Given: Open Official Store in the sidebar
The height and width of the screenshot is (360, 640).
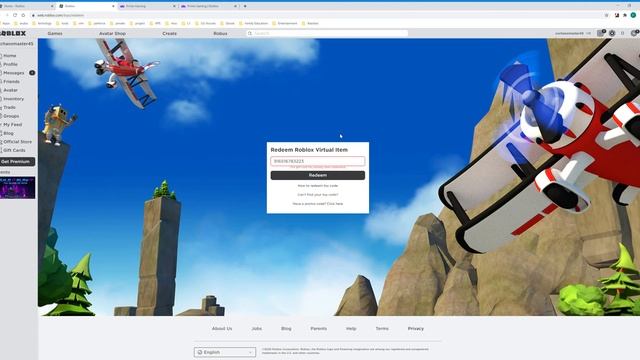Looking at the screenshot, I should coord(17,142).
